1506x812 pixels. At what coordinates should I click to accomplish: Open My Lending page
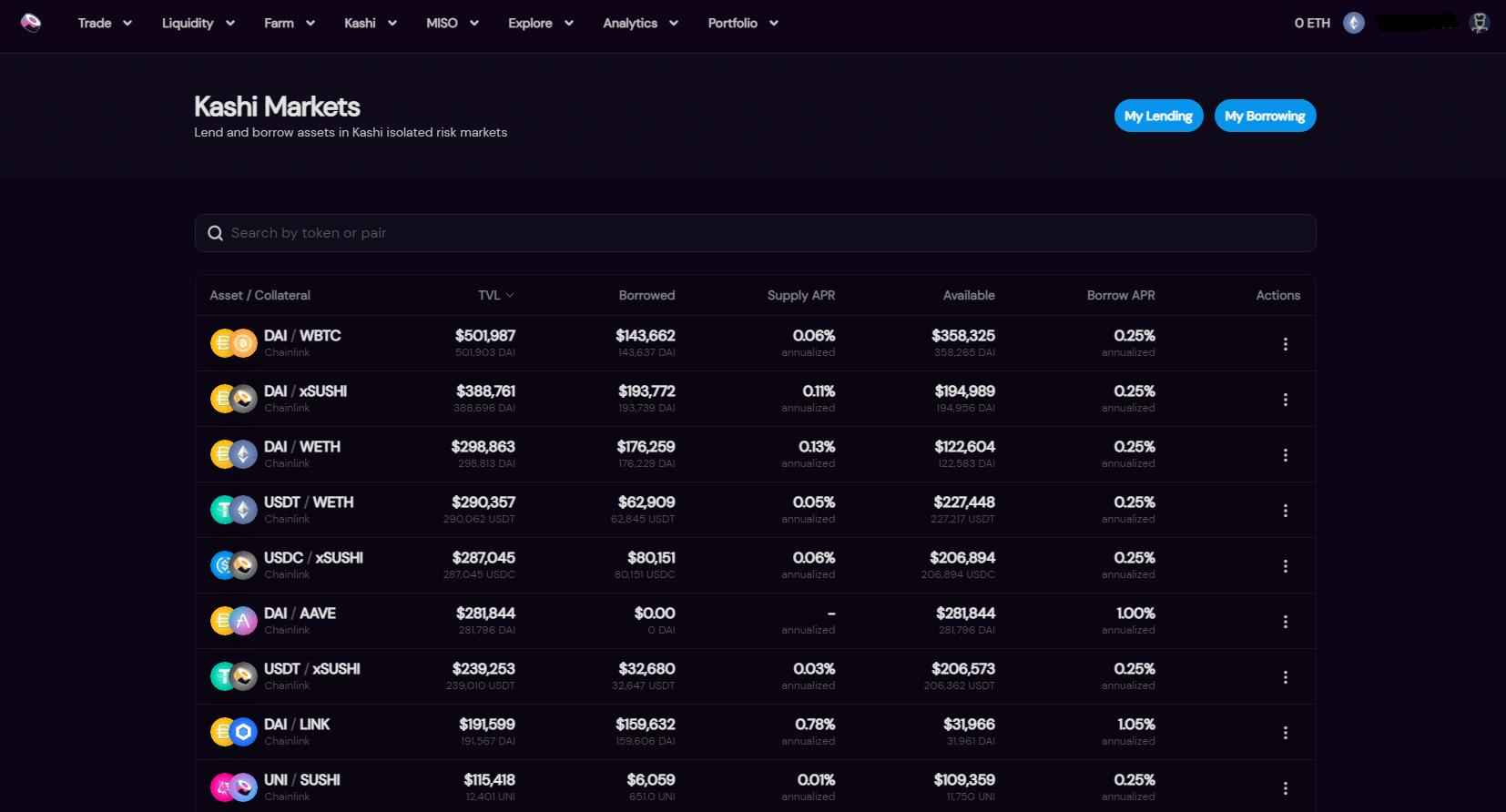click(x=1158, y=116)
